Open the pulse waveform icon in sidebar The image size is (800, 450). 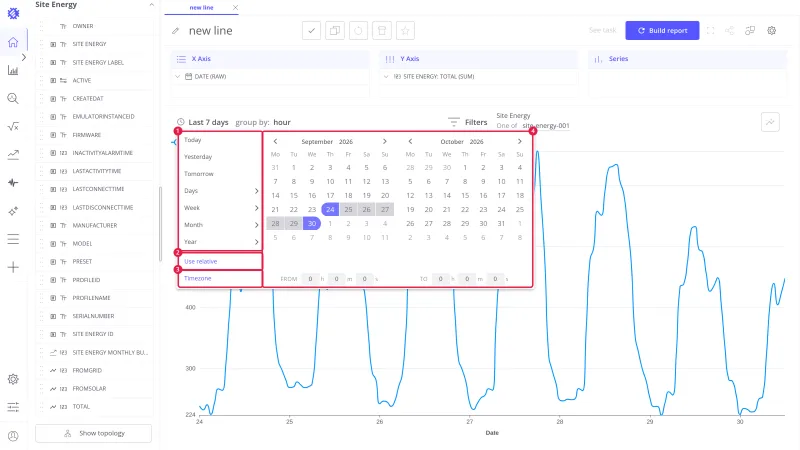tap(13, 183)
